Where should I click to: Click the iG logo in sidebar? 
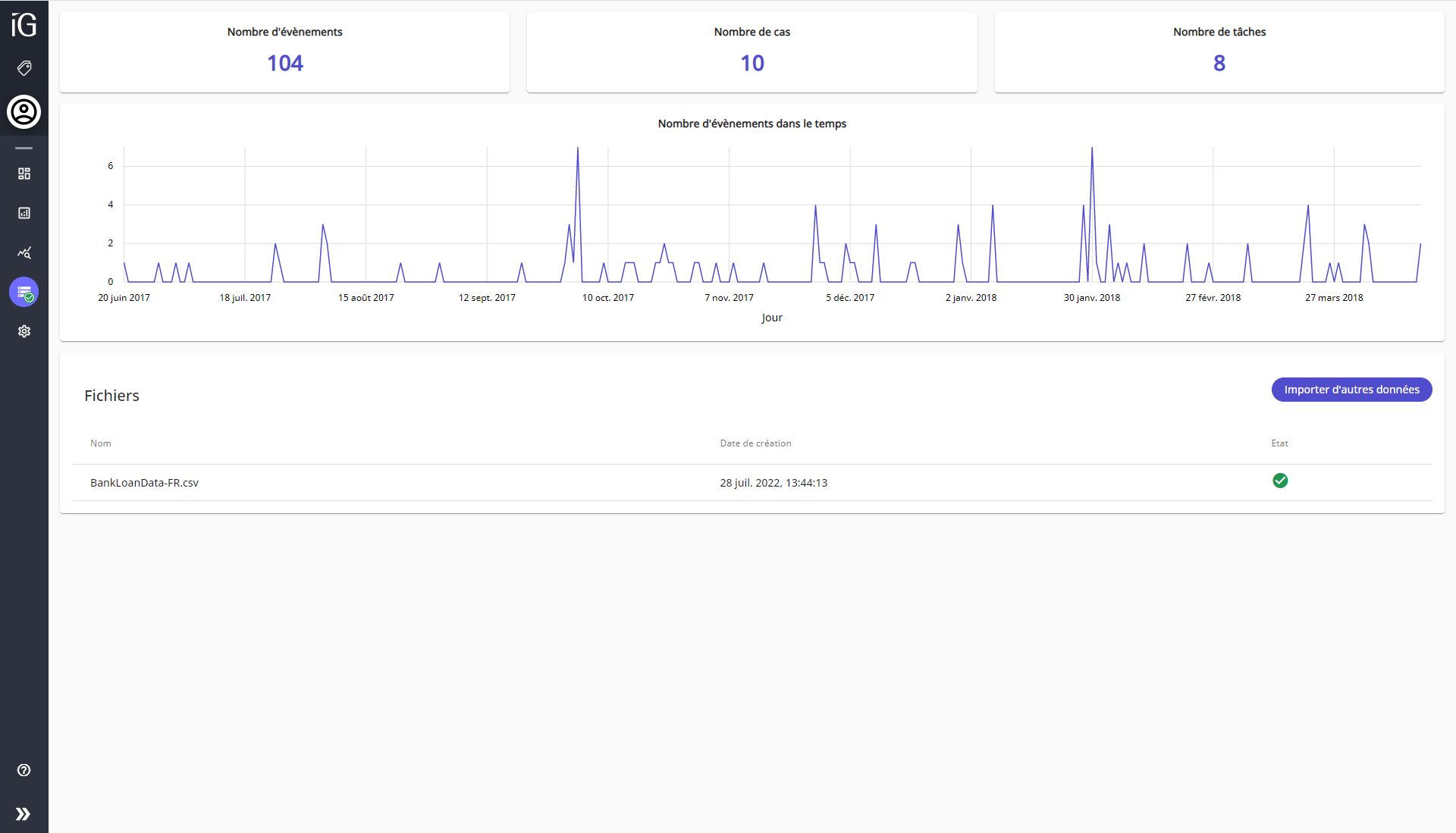point(24,25)
